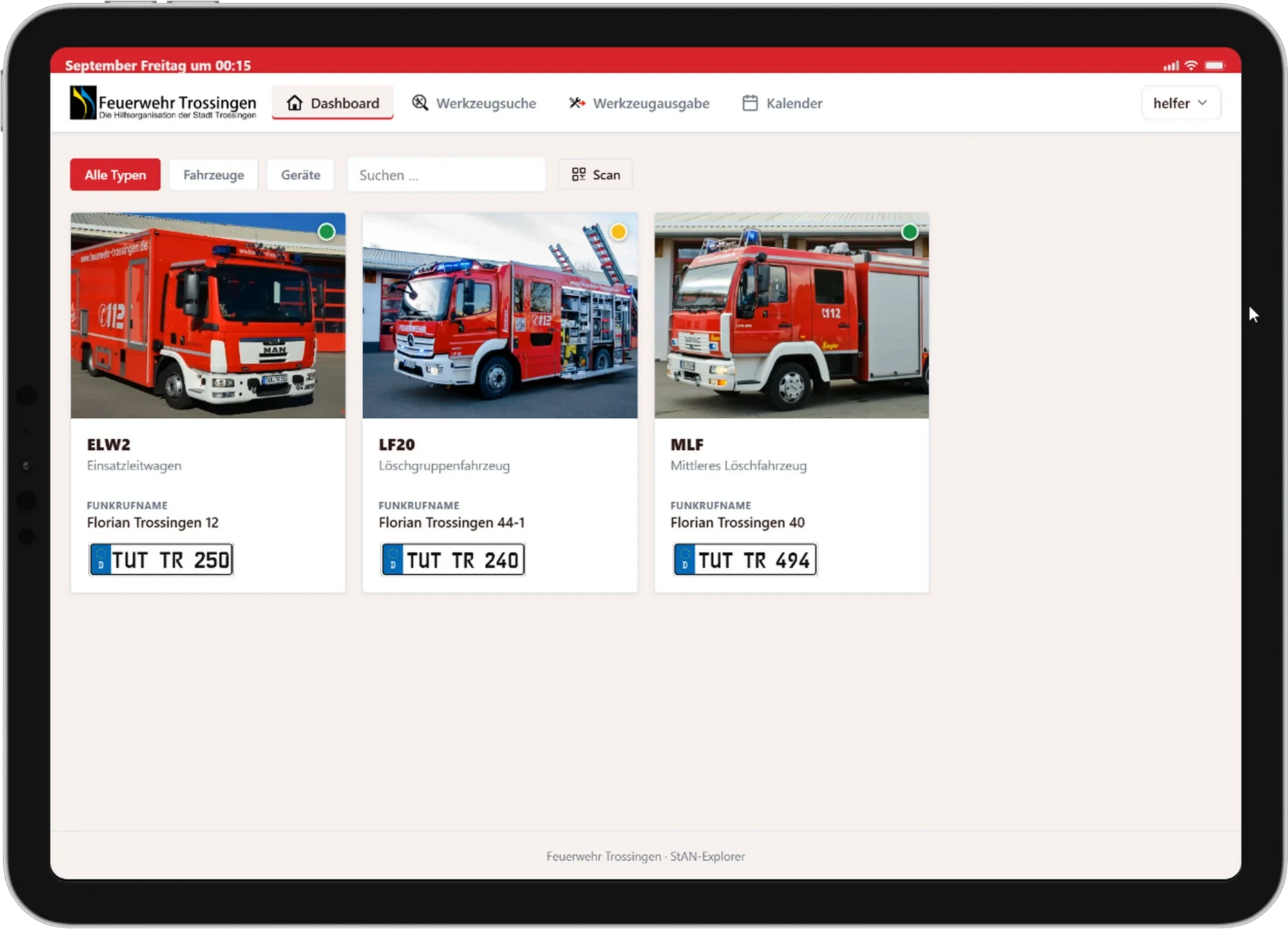Click the Scan button label

607,174
